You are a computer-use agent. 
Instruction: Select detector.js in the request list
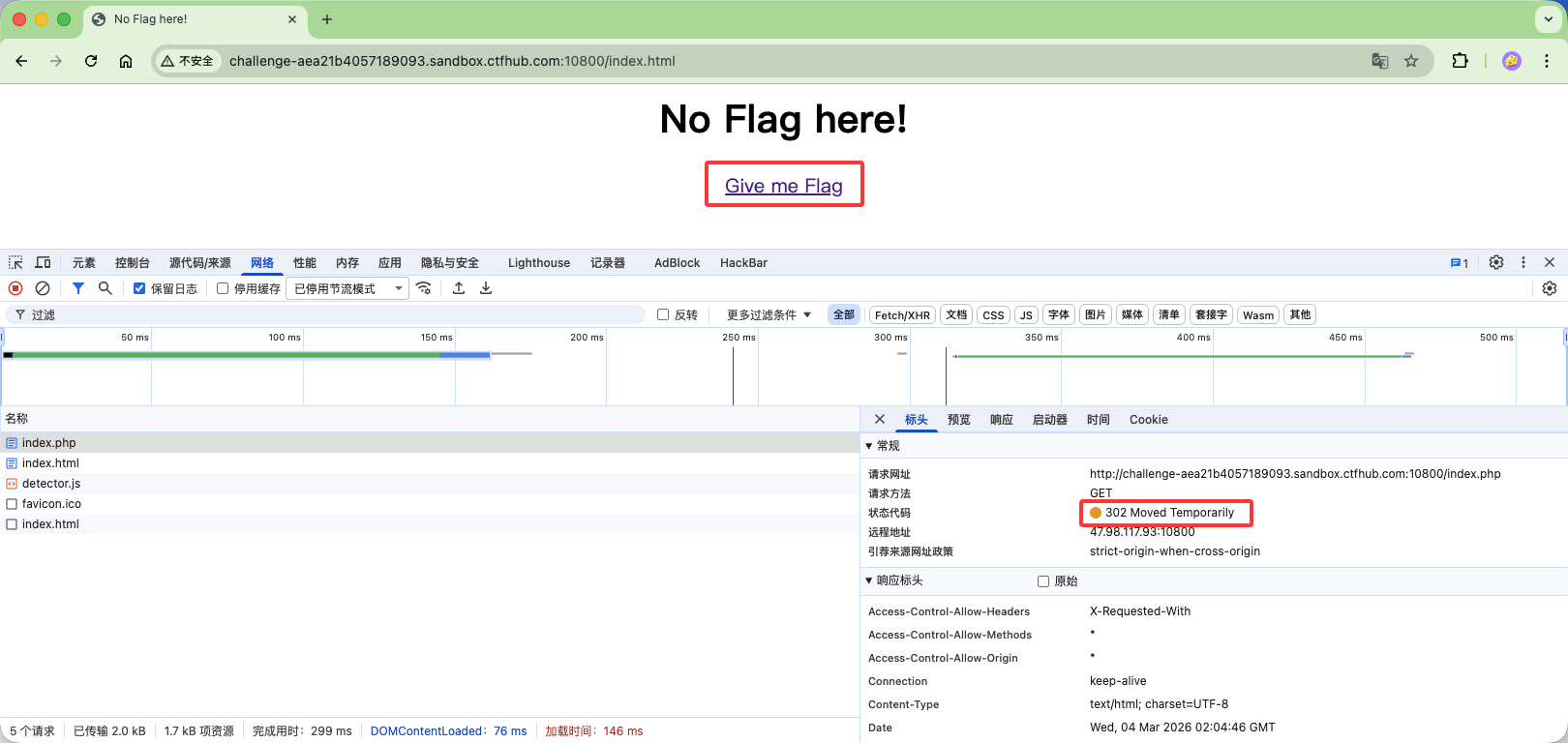51,484
